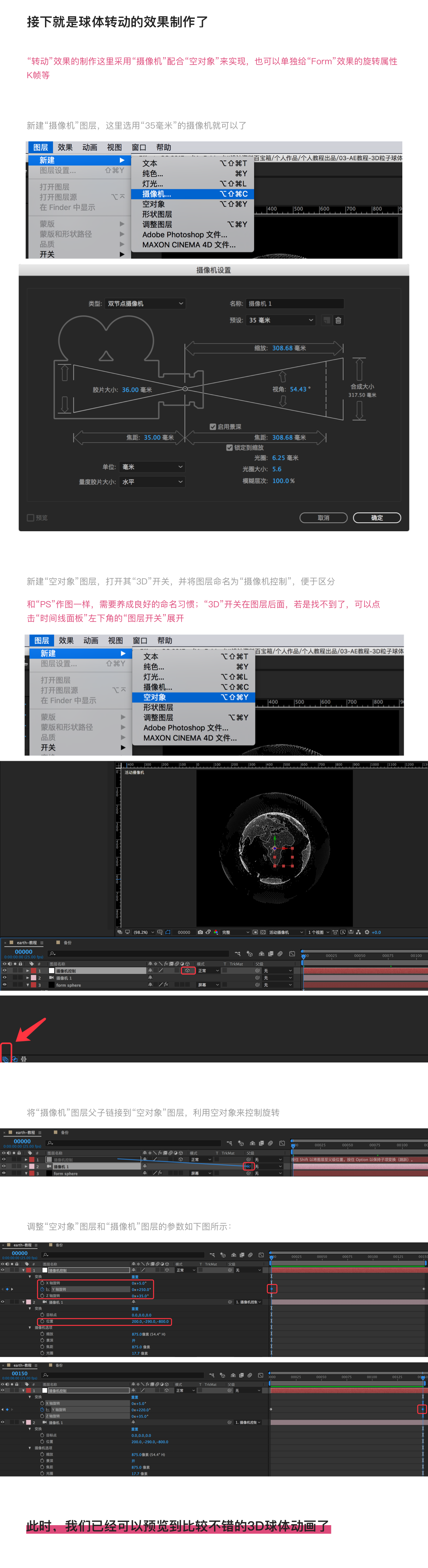Click the stopwatch beside Y轴旋转 with value 0x+250.0°
This screenshot has height=1568, width=428.
click(42, 1289)
